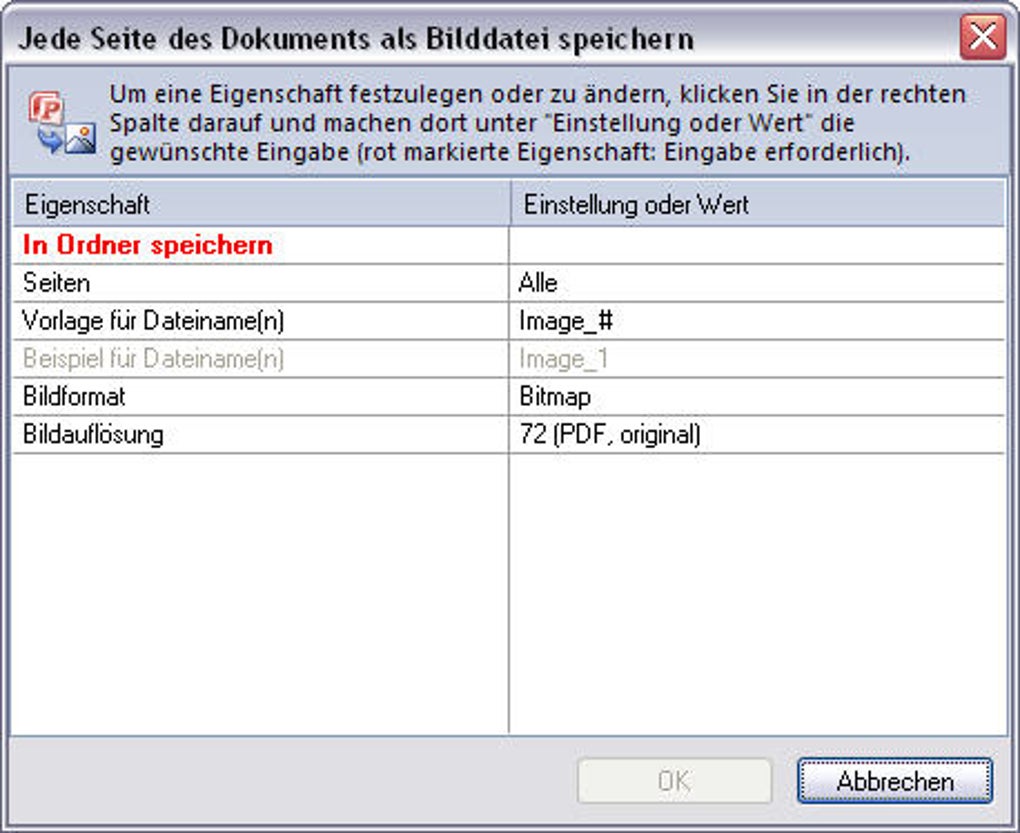The height and width of the screenshot is (833, 1020).
Task: Click the Abbrechen button
Action: tap(894, 781)
